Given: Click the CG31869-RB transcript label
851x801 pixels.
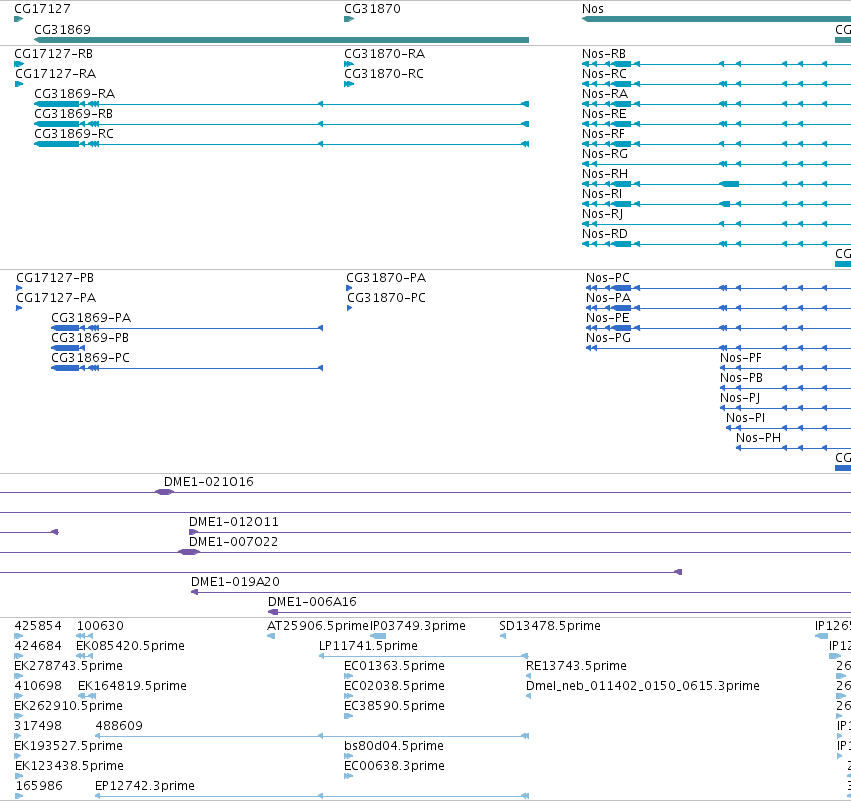Looking at the screenshot, I should (73, 114).
